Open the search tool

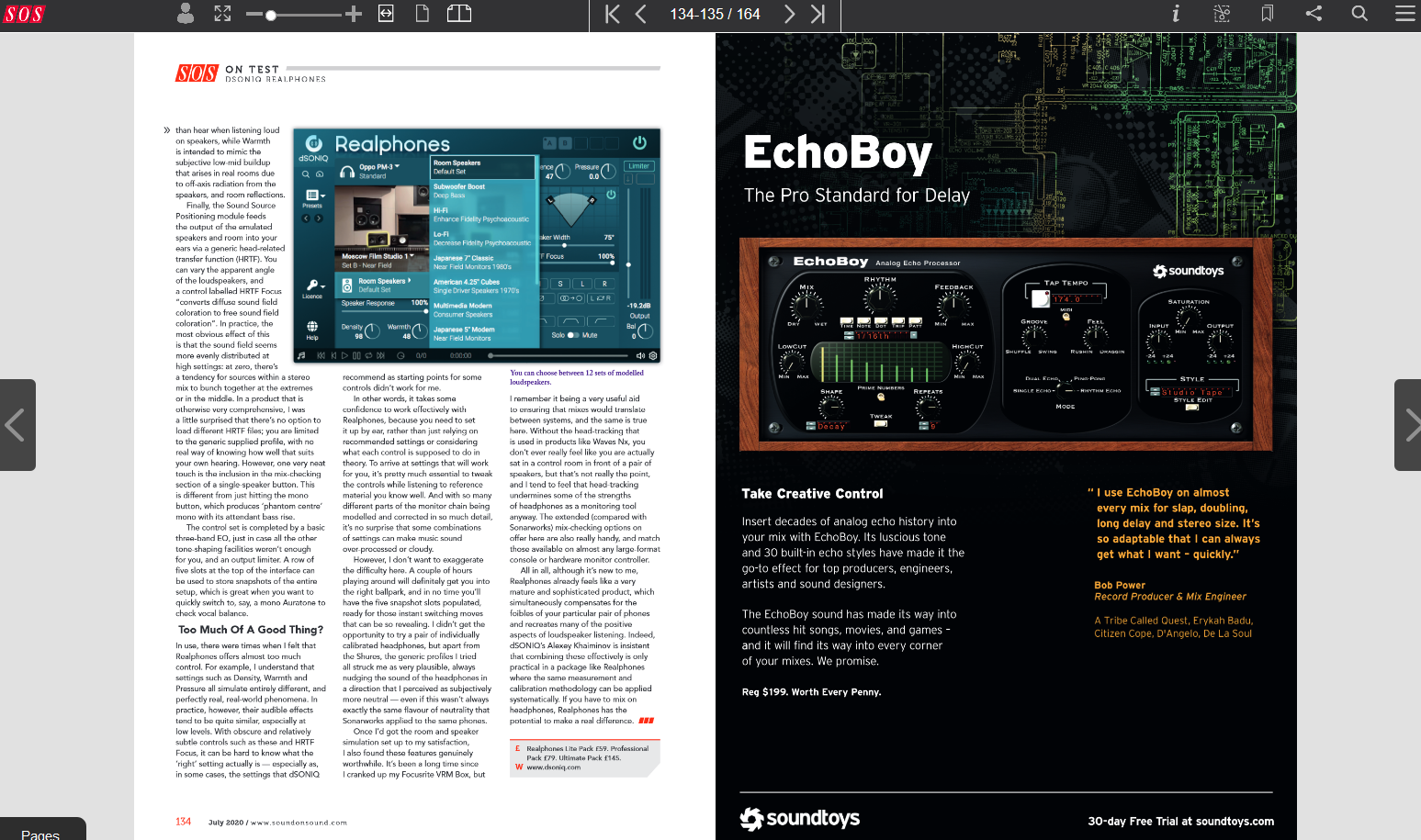click(1359, 13)
